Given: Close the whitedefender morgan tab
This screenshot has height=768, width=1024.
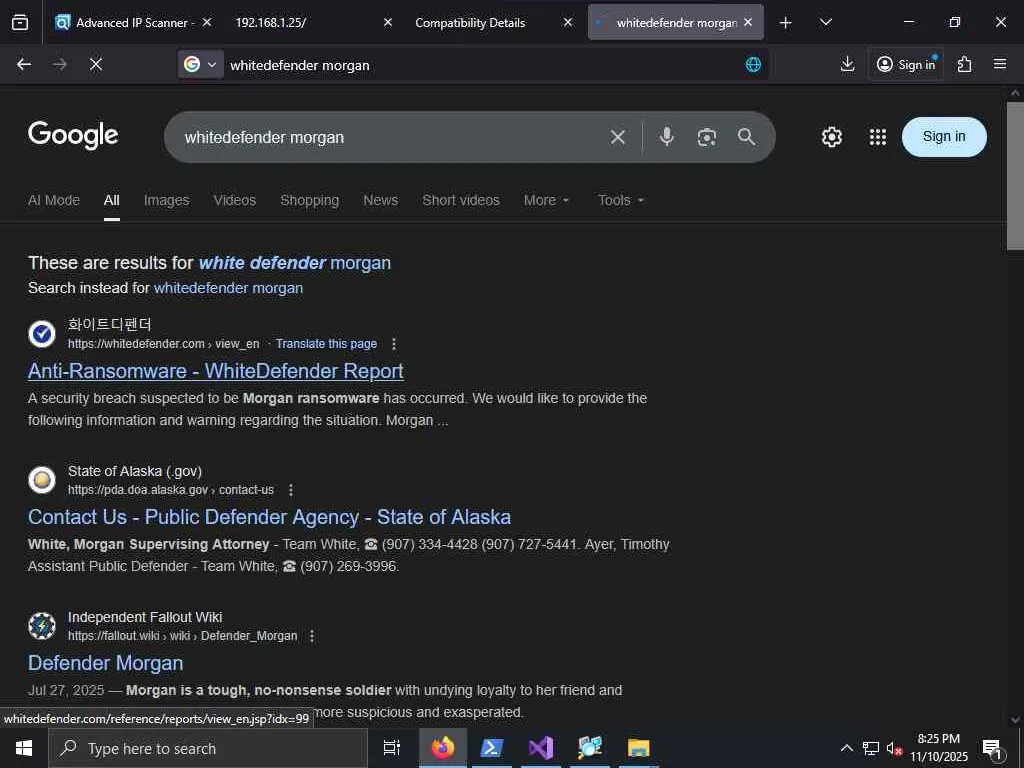Looking at the screenshot, I should 748,22.
